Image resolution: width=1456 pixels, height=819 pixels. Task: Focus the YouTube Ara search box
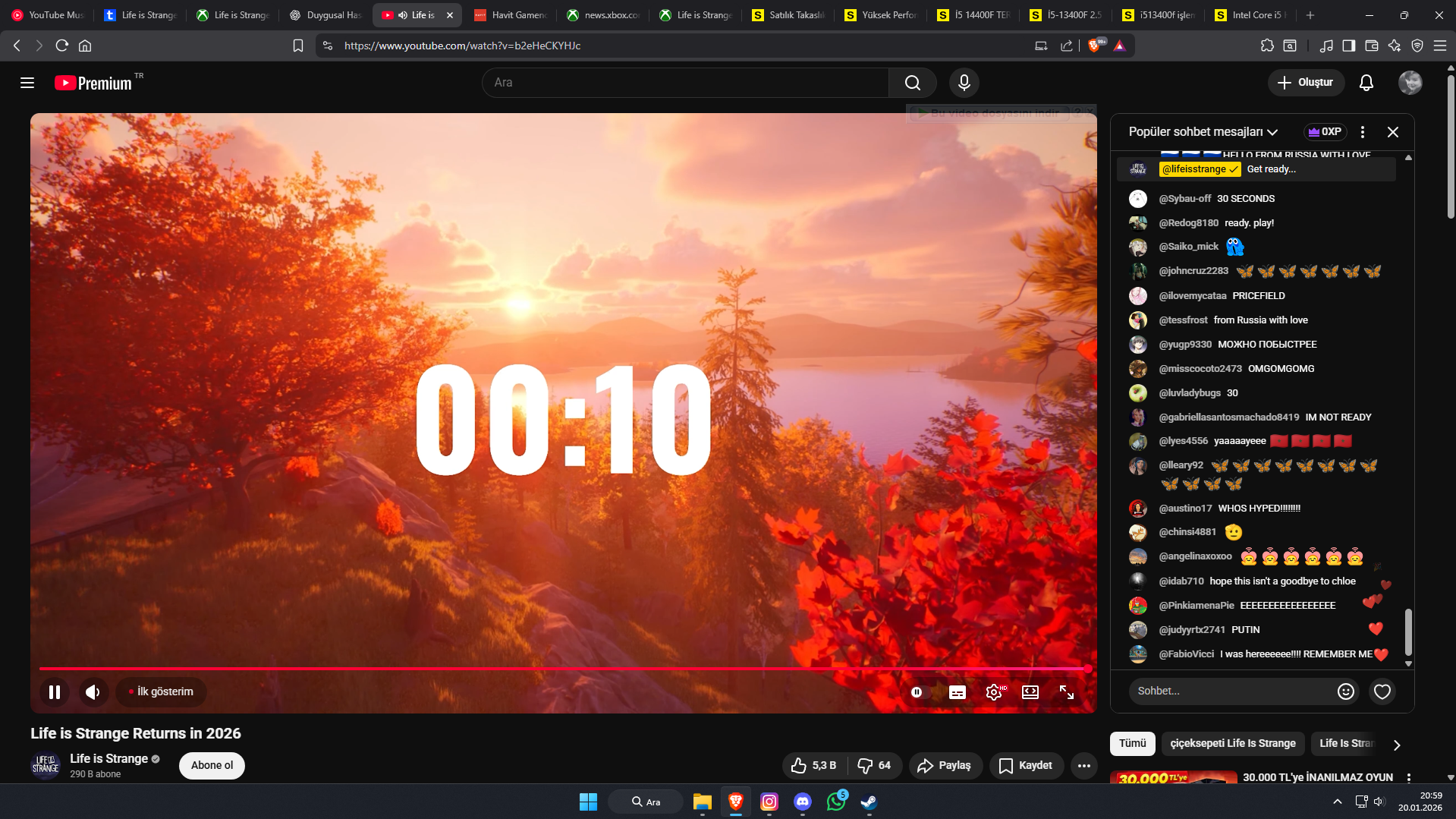coord(685,83)
